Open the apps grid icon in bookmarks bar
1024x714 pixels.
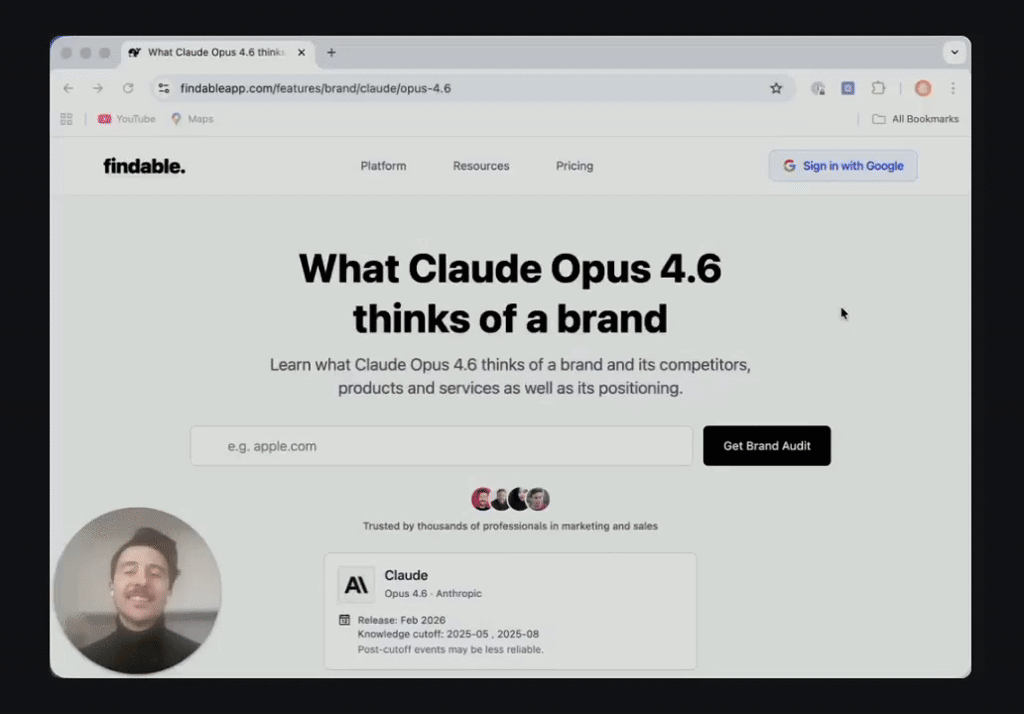click(x=67, y=119)
